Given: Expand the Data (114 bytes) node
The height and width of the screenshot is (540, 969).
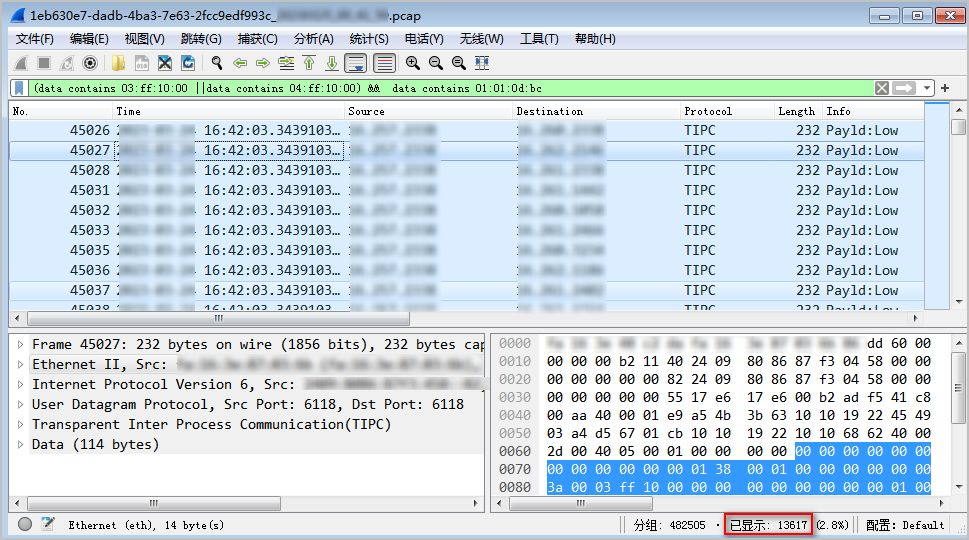Looking at the screenshot, I should pos(20,444).
